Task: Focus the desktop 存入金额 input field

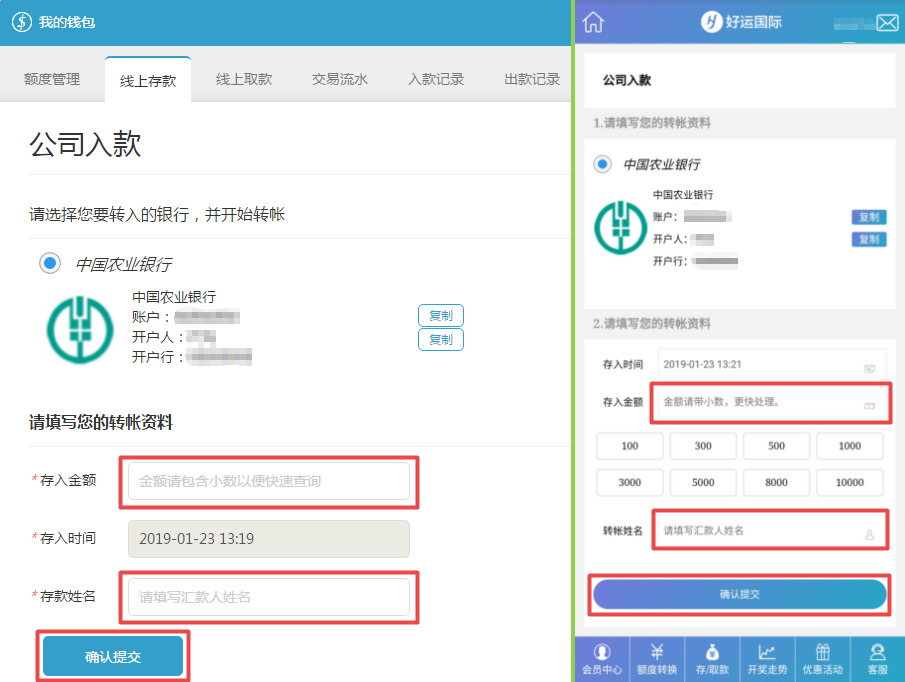Action: 268,481
